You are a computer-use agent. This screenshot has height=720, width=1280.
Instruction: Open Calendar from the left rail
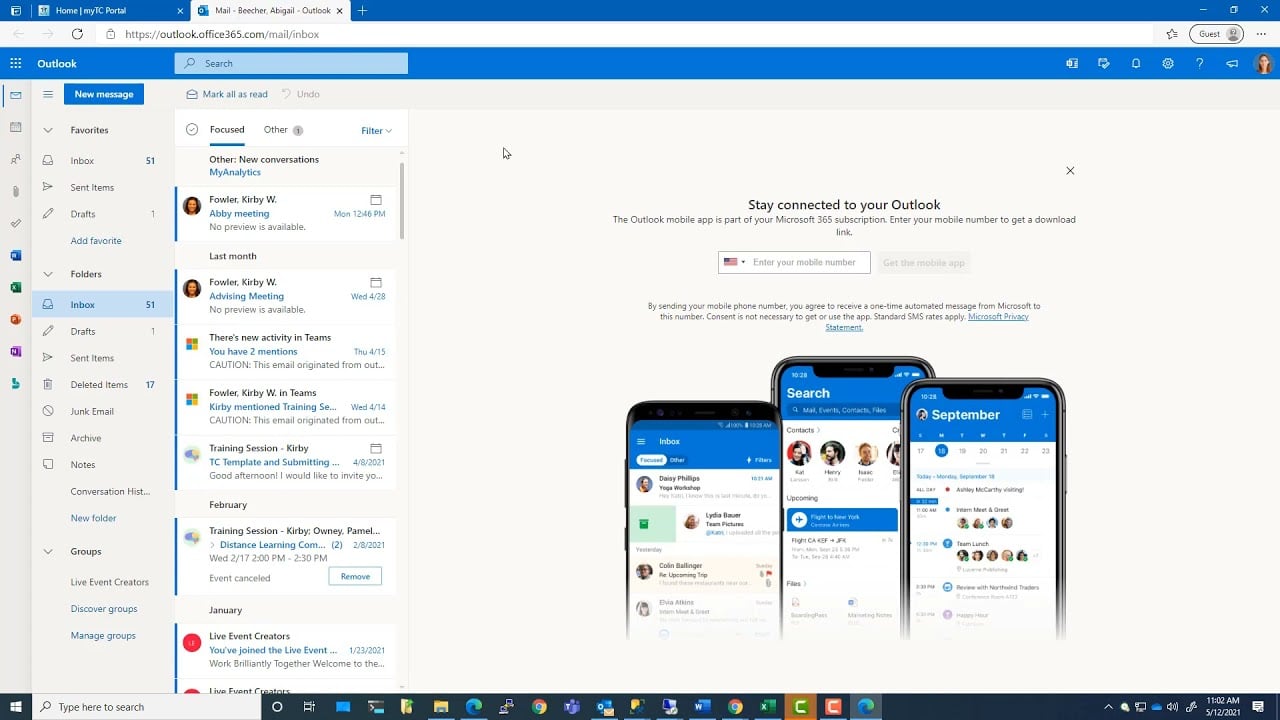click(x=15, y=127)
